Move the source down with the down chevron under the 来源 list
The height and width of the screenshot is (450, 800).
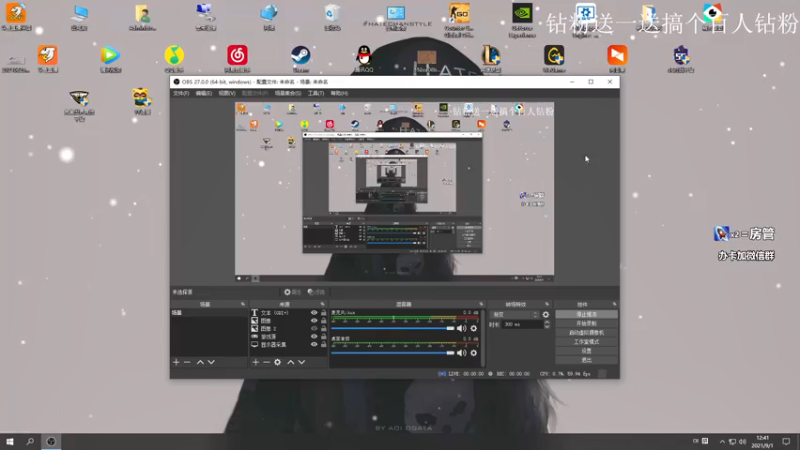point(302,362)
